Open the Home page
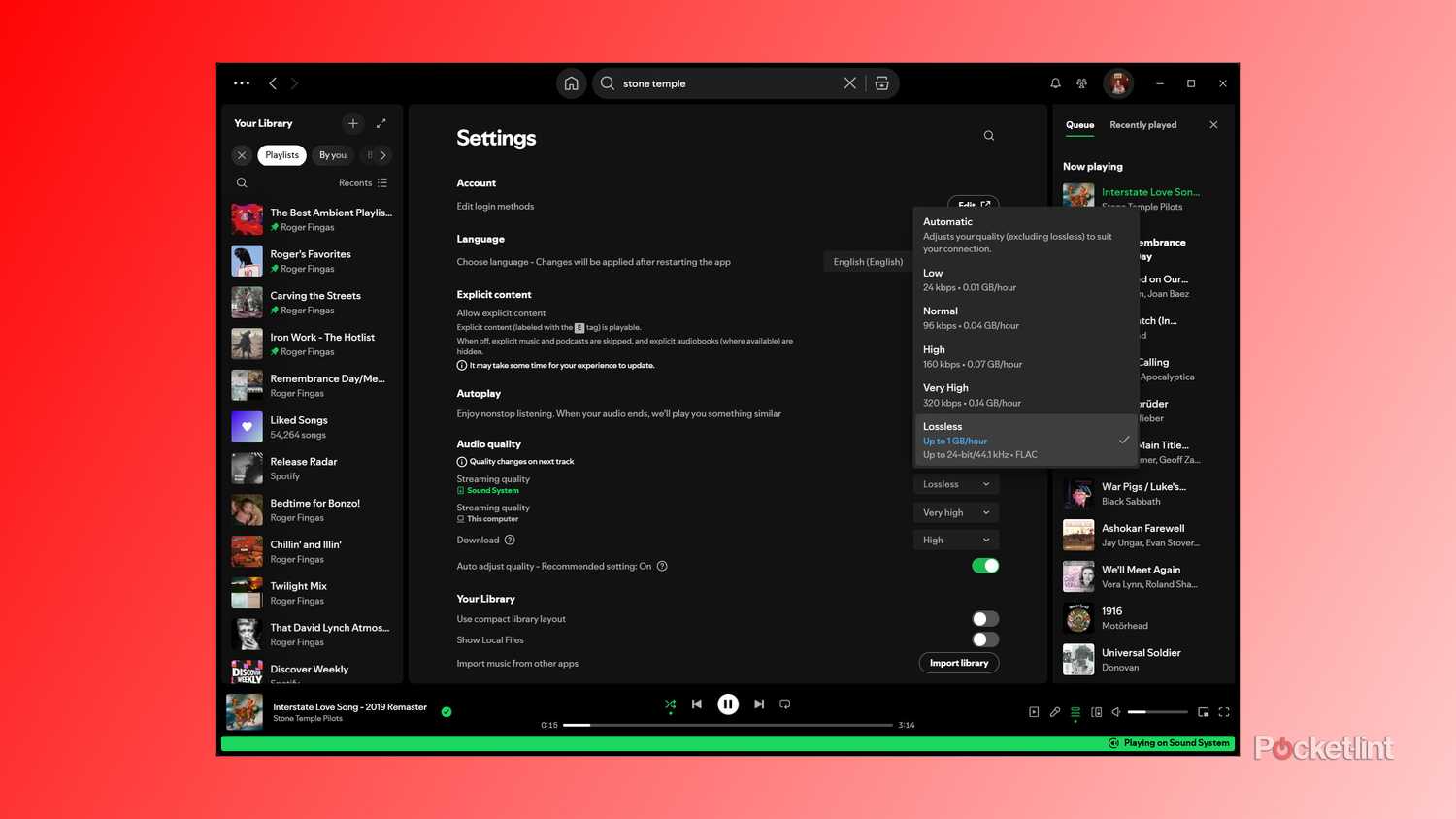This screenshot has width=1456, height=819. 572,83
